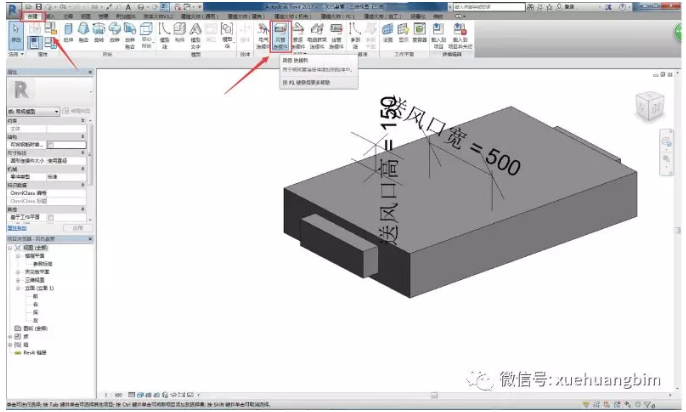
Task: Collapse the Elevations tree node
Action: pos(18,288)
